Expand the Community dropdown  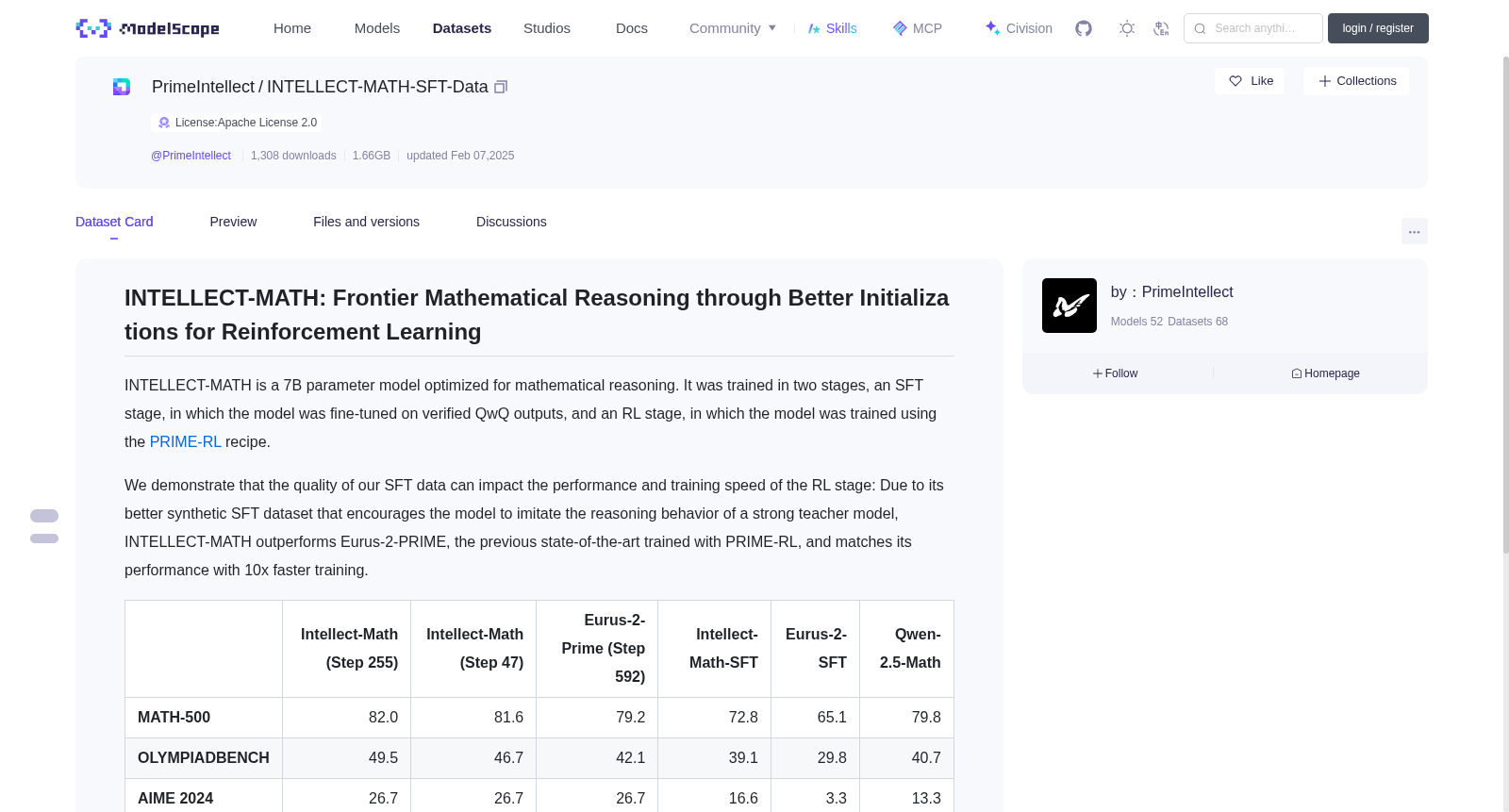pos(733,28)
